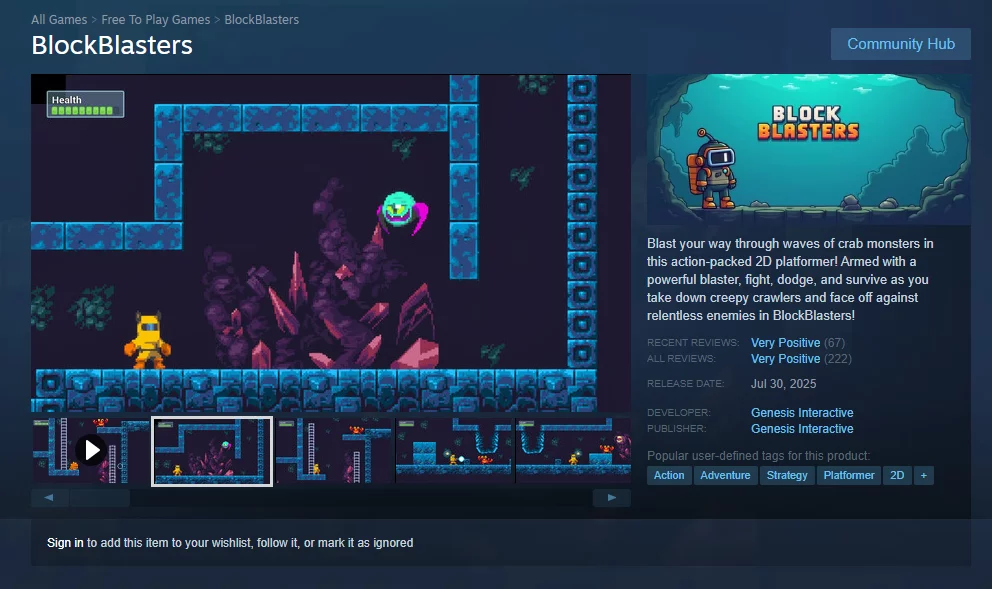Open the large main gameplay screenshot
Viewport: 992px width, 589px height.
click(x=330, y=243)
